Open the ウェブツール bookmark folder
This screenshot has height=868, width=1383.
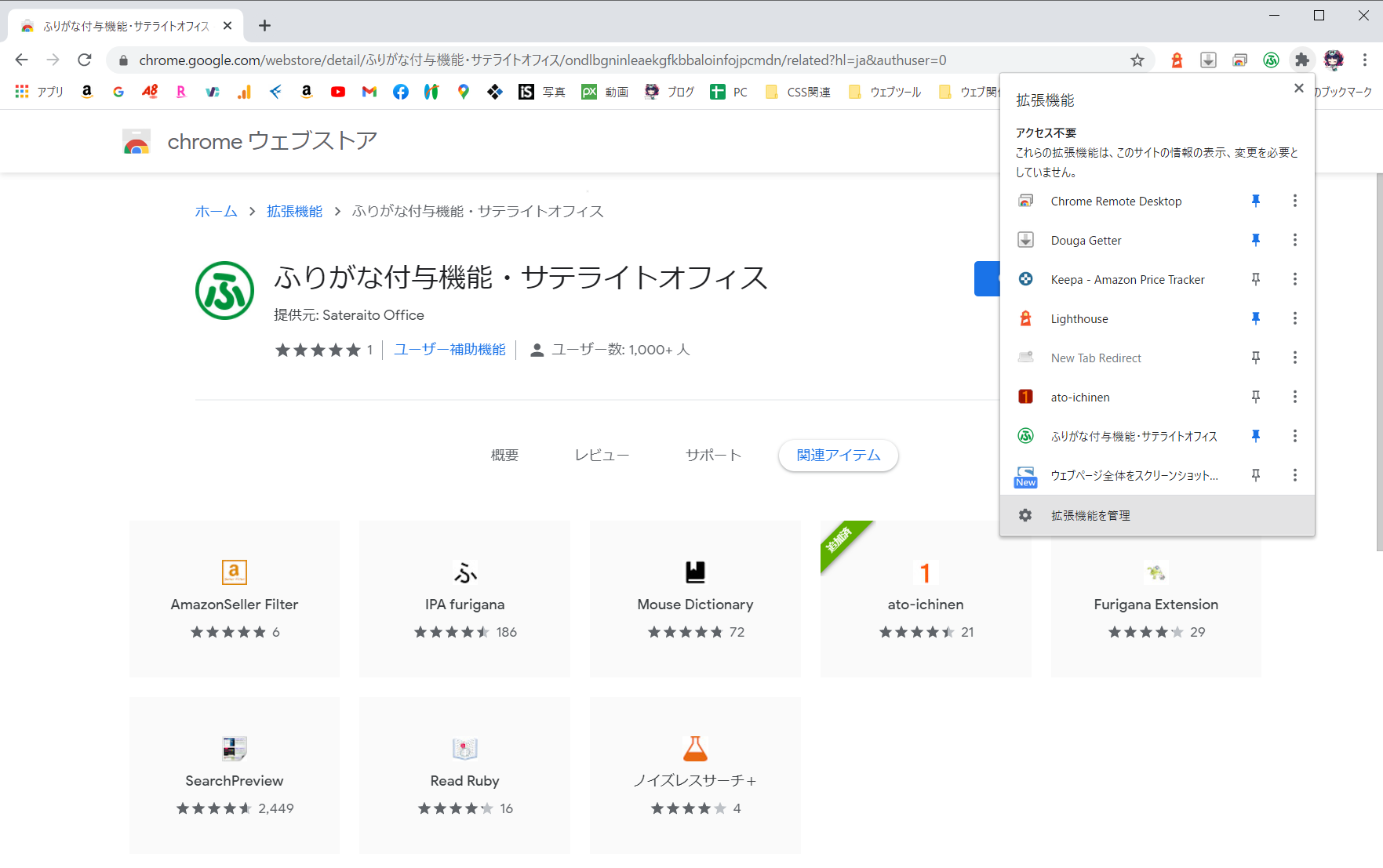(885, 92)
